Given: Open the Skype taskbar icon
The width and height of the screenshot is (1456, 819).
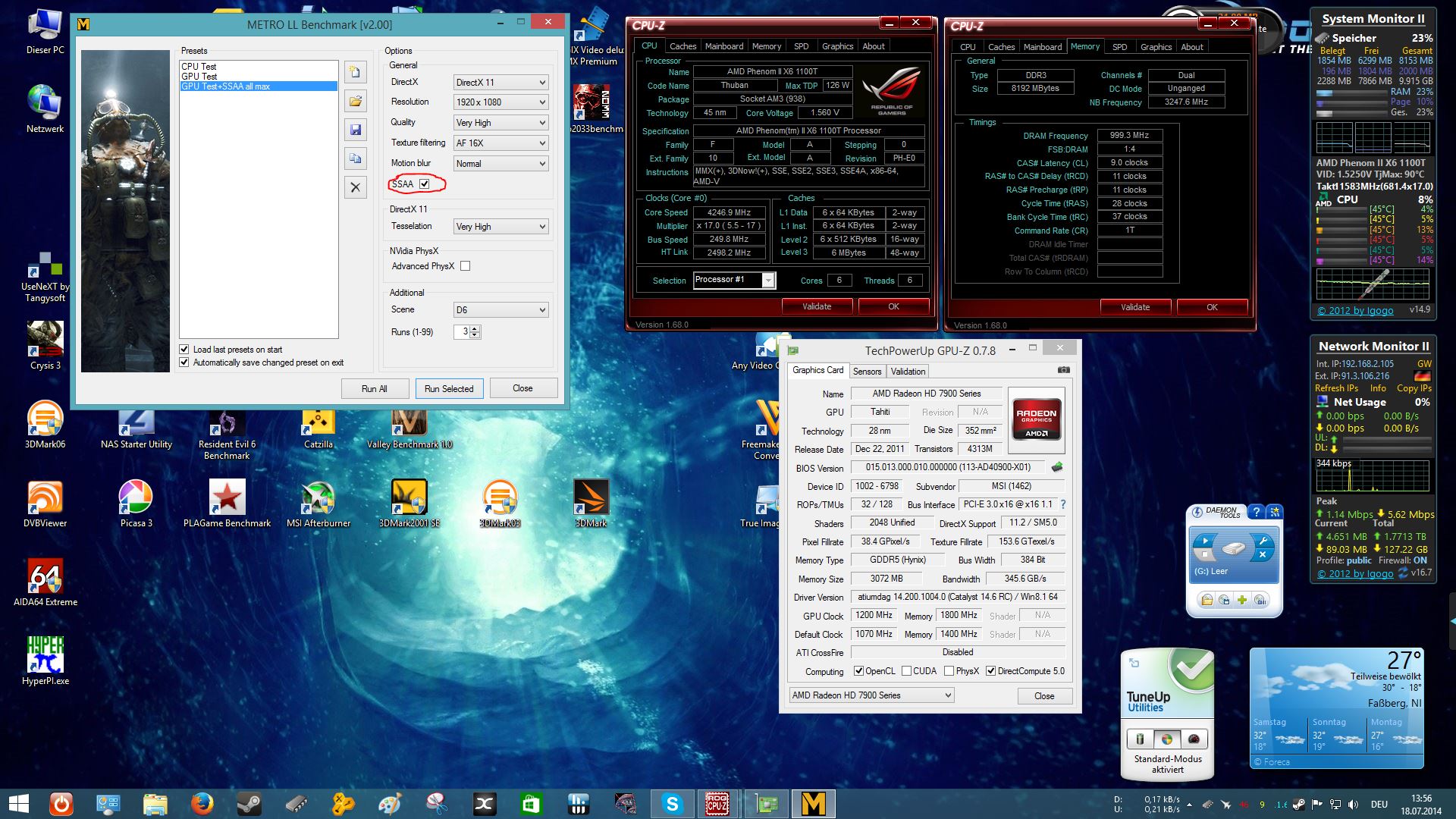Looking at the screenshot, I should tap(672, 804).
